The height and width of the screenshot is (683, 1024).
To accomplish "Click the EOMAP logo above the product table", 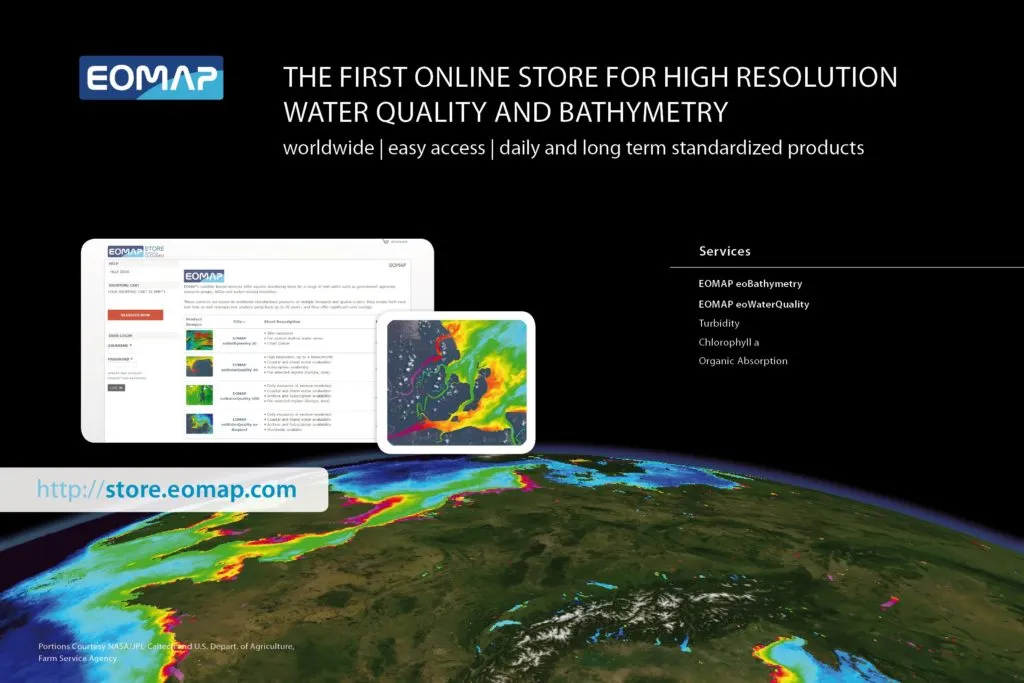I will pos(204,276).
